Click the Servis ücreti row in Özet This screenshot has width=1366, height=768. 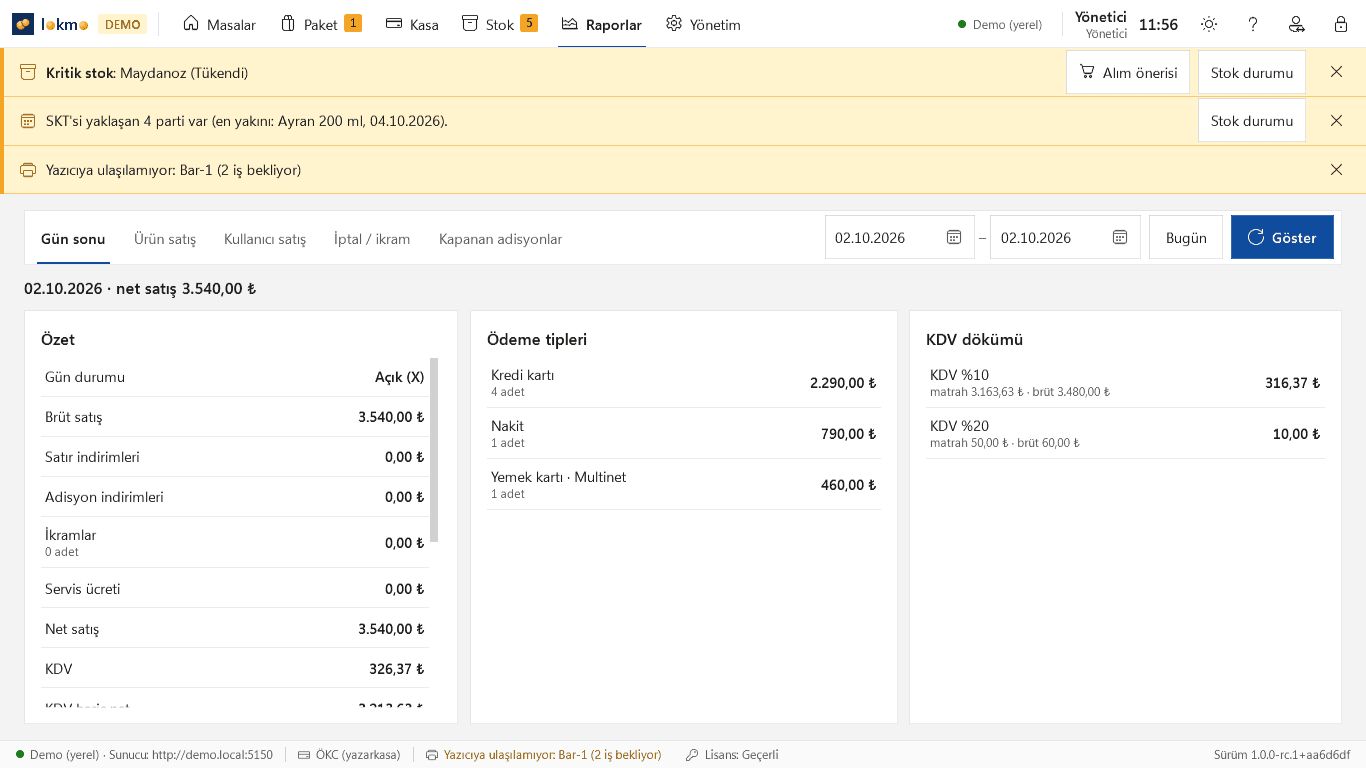click(235, 589)
